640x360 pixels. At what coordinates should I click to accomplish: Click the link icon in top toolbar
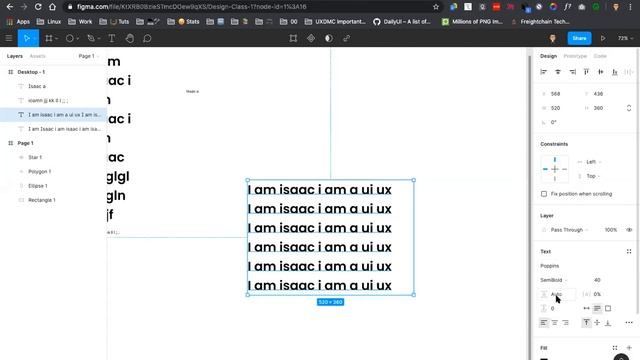point(347,38)
